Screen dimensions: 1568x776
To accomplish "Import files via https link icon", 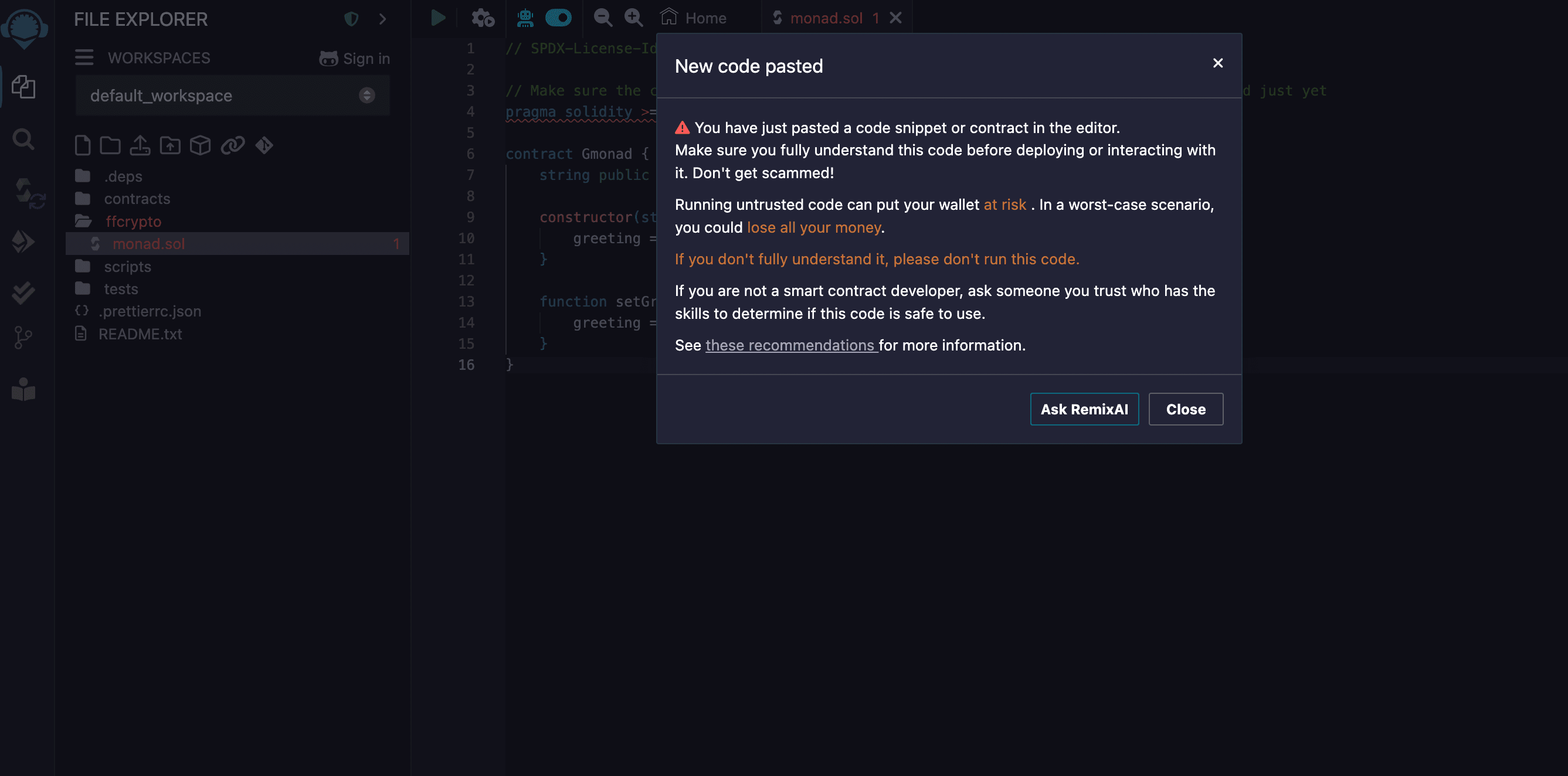I will 233,145.
